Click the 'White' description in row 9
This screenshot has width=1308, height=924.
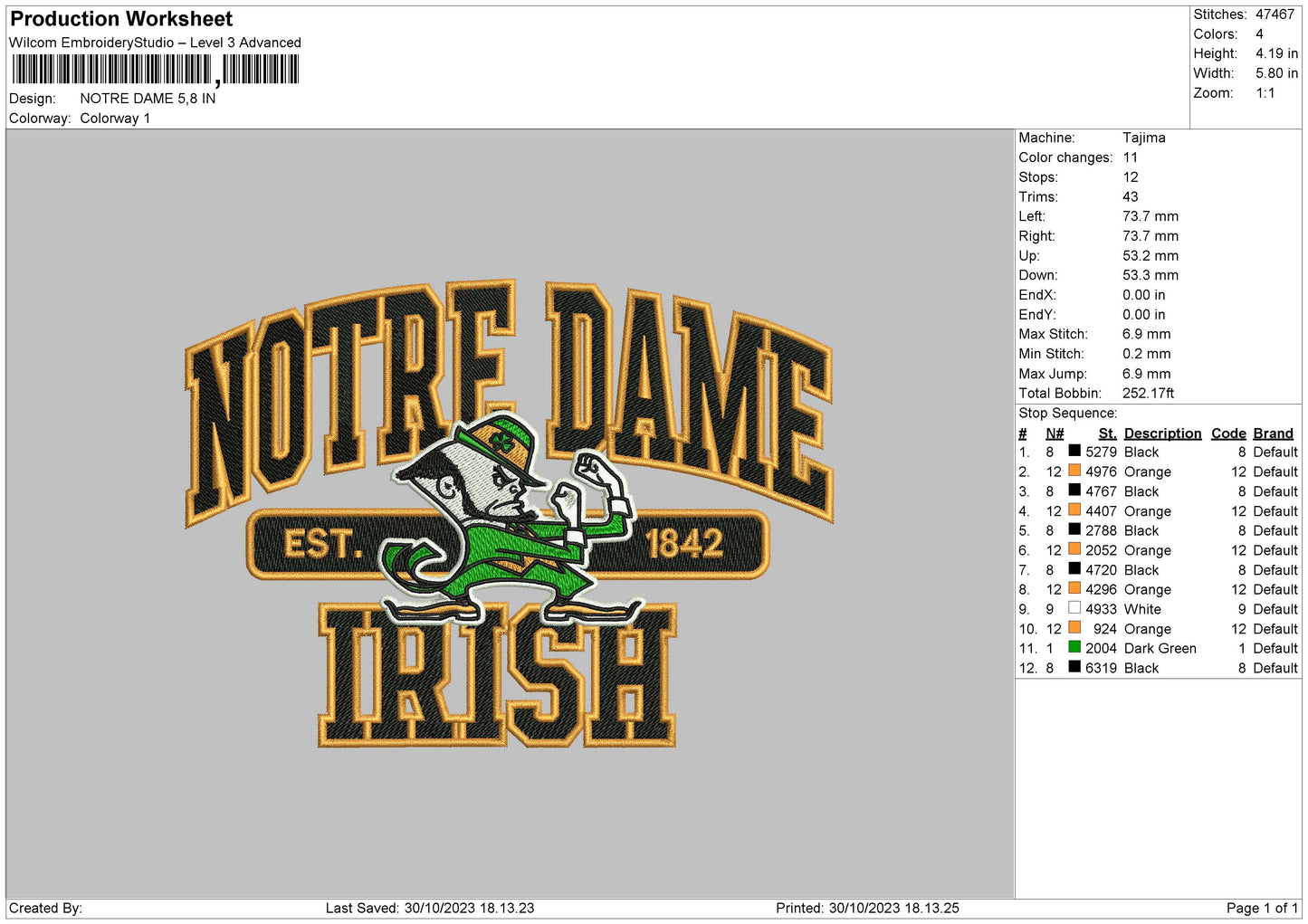tap(1142, 609)
